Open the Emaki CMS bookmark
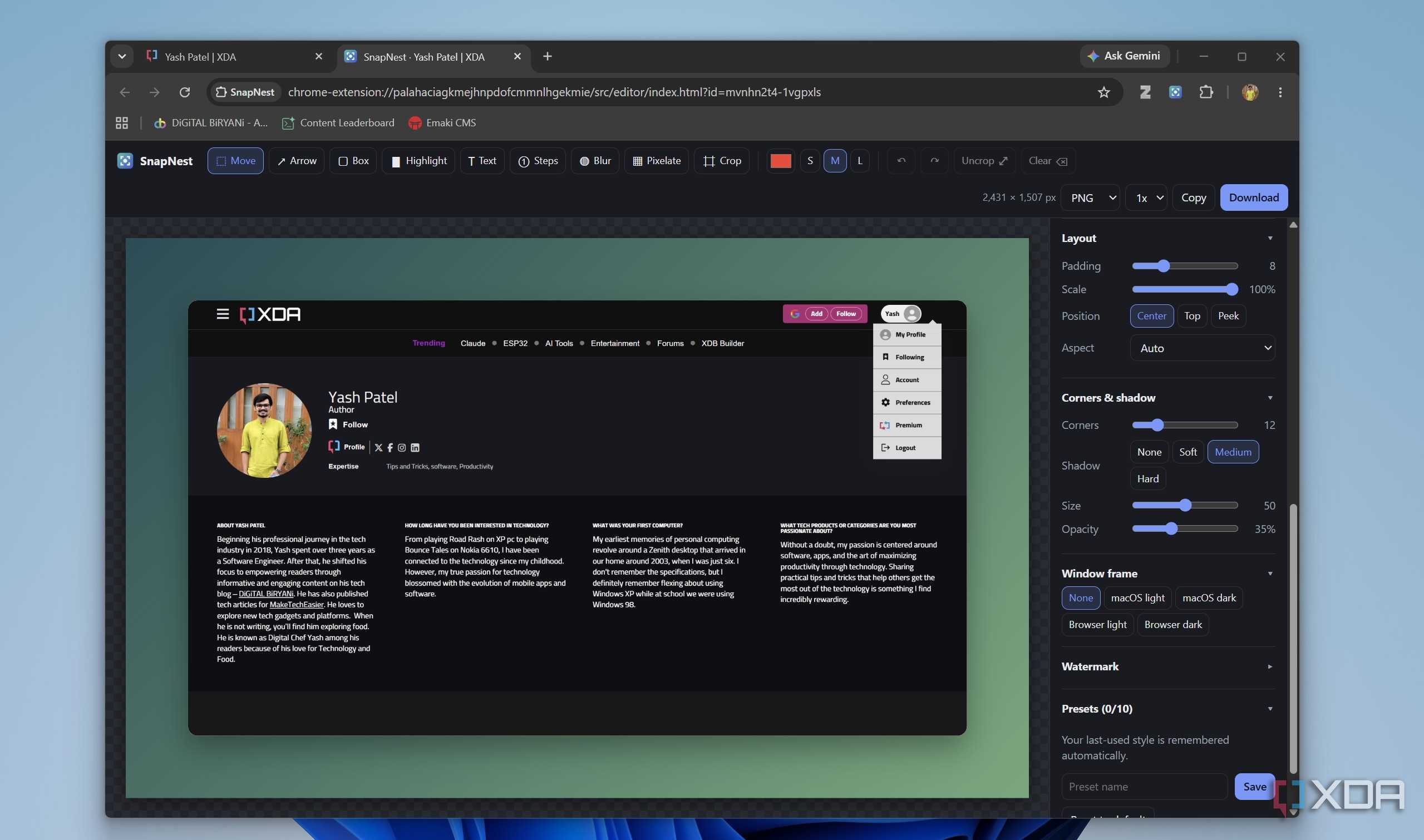 tap(442, 123)
